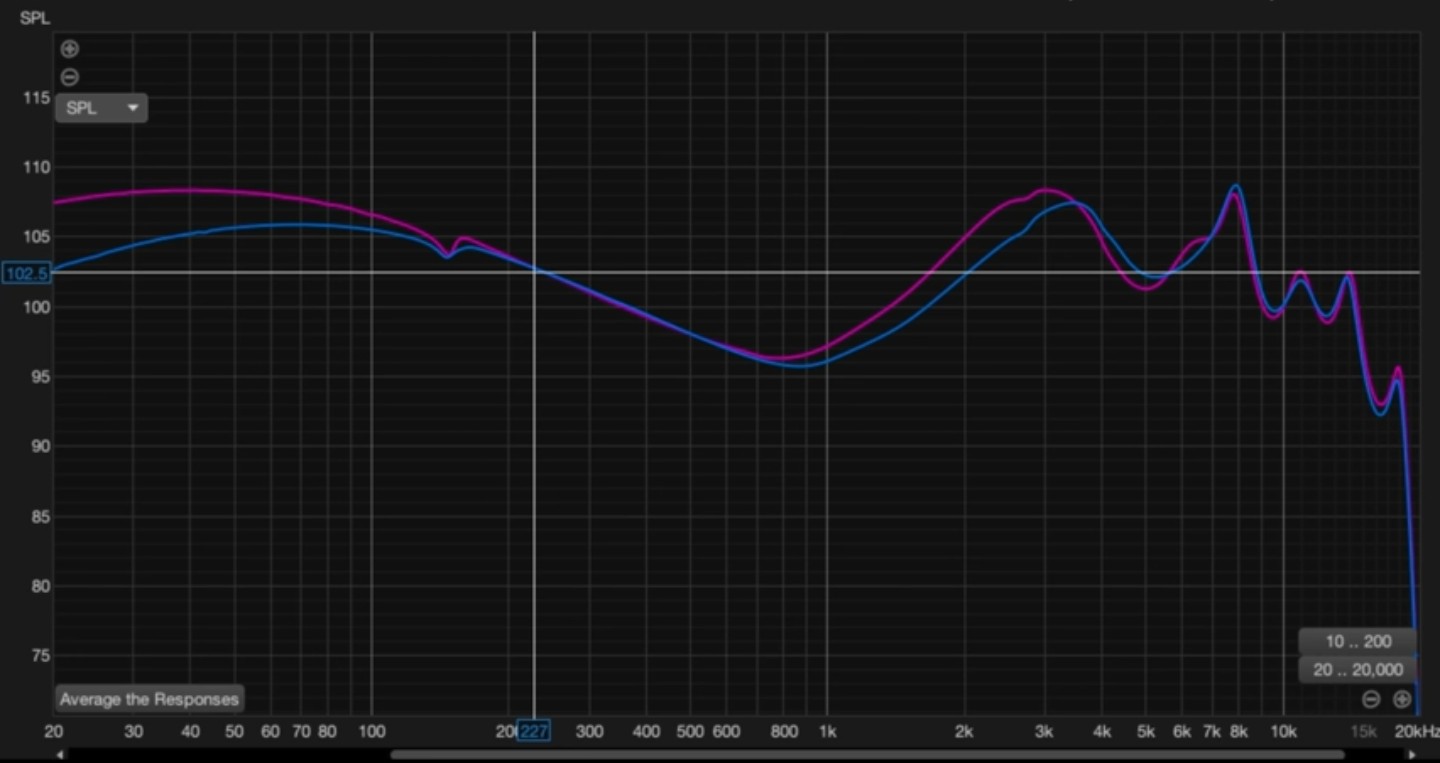Click the Average the Responses button
Screen dimensions: 1440x763
click(x=149, y=699)
